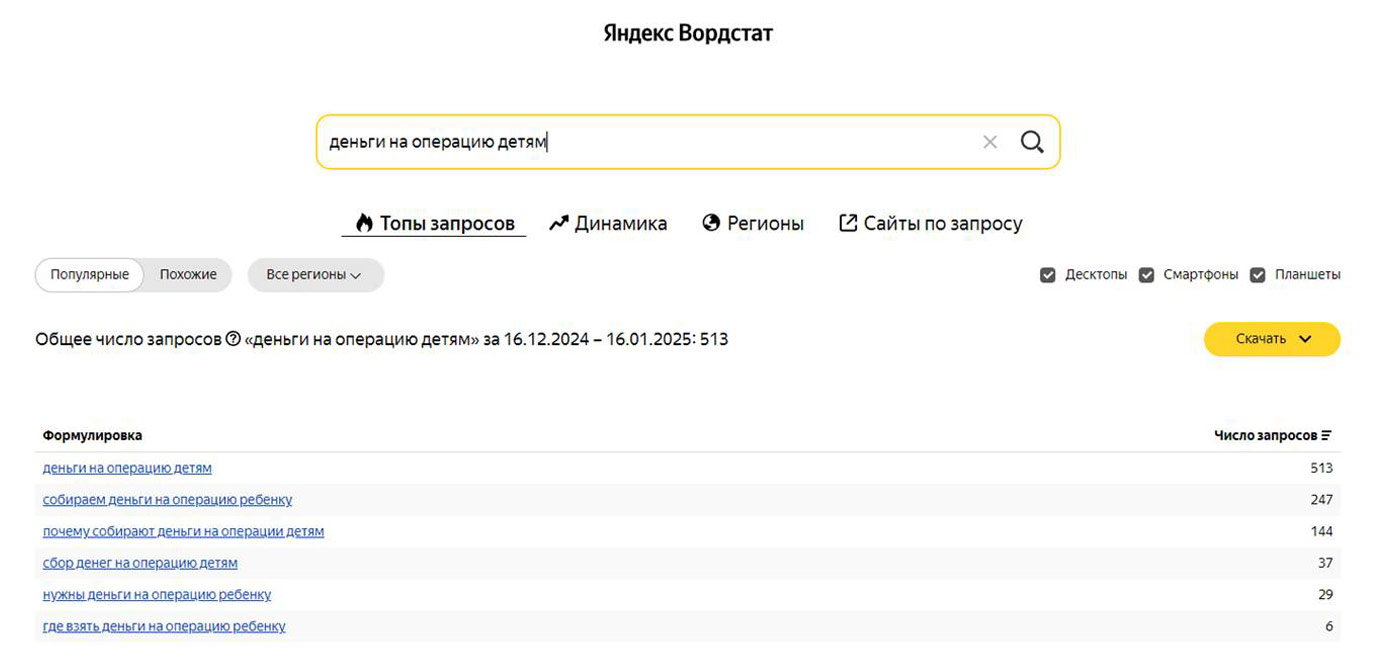Click link почему собирают деньги на операции детям
This screenshot has height=669, width=1394.
coord(183,531)
